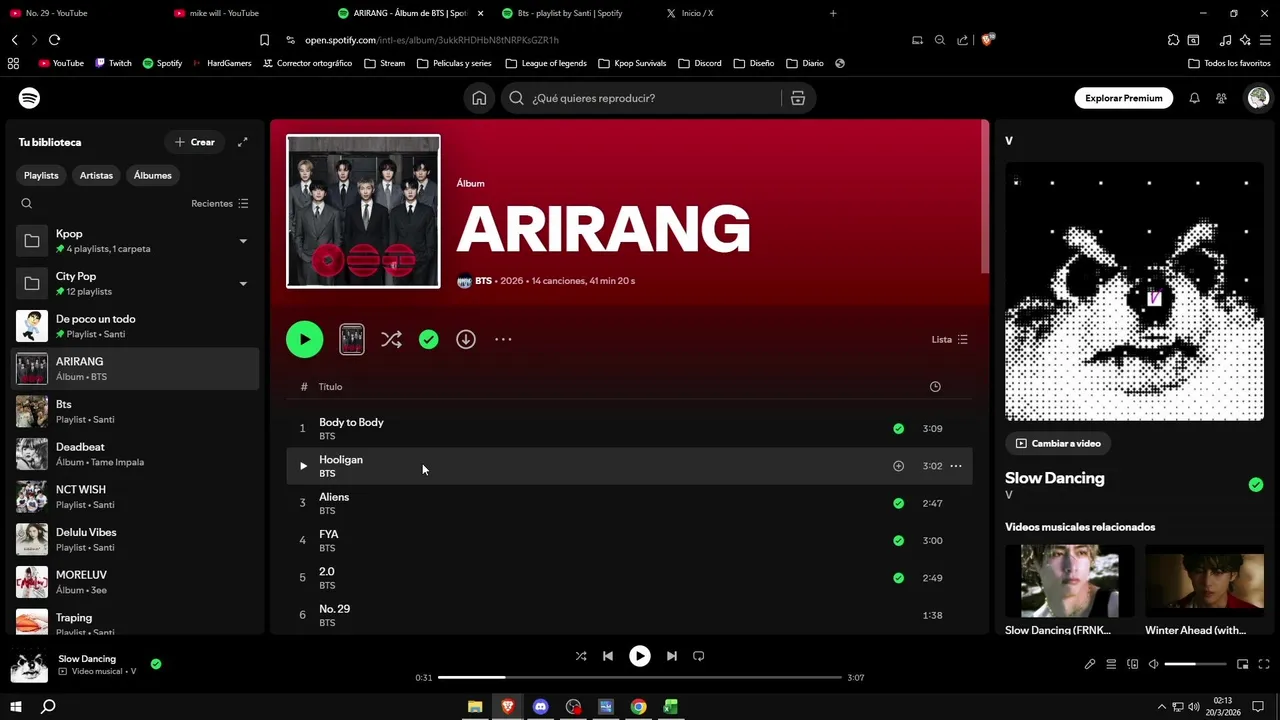This screenshot has width=1280, height=720.
Task: Play the Hooligan track
Action: pyautogui.click(x=303, y=466)
